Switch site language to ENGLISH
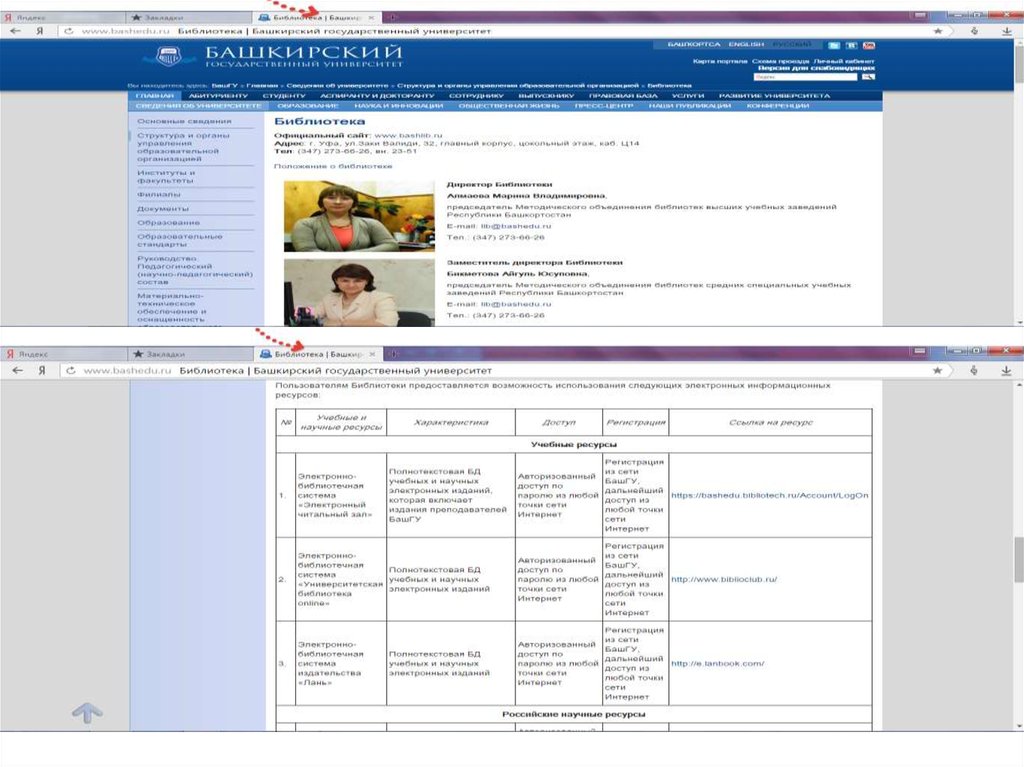This screenshot has height=767, width=1024. coord(746,45)
